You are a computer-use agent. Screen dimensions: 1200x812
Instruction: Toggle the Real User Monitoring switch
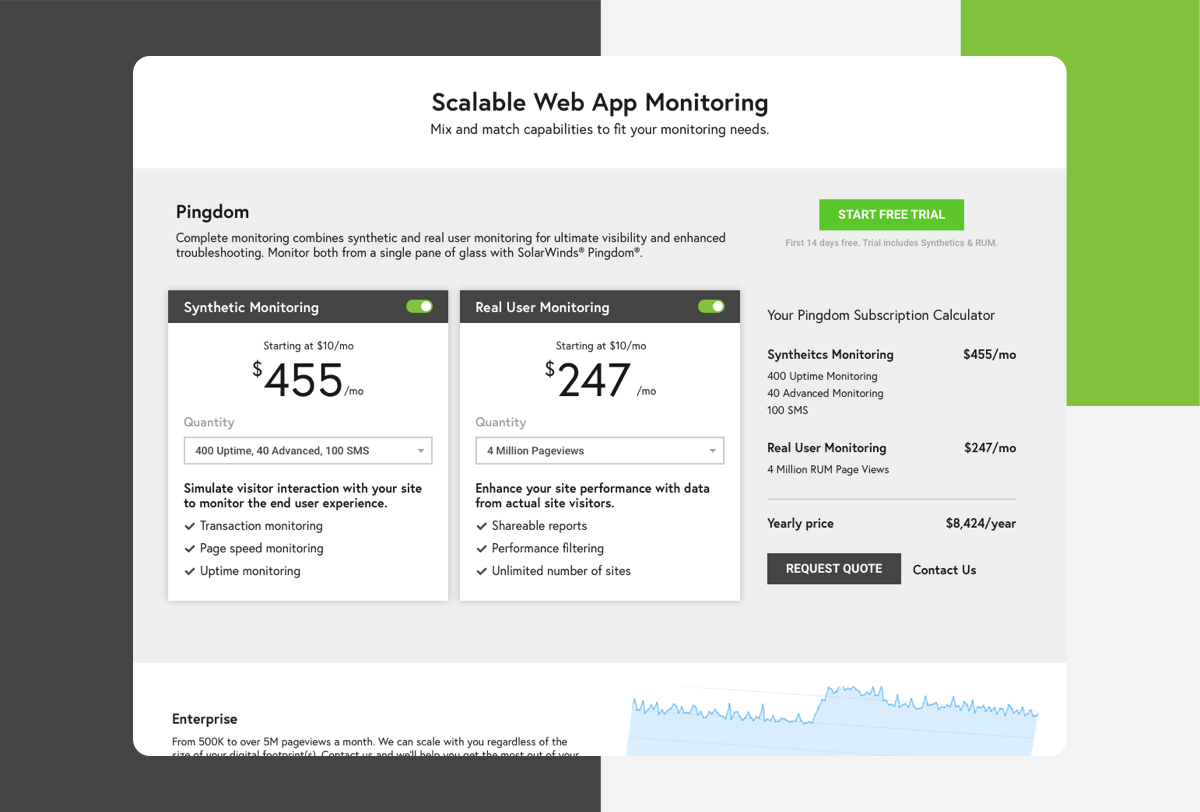pos(712,307)
